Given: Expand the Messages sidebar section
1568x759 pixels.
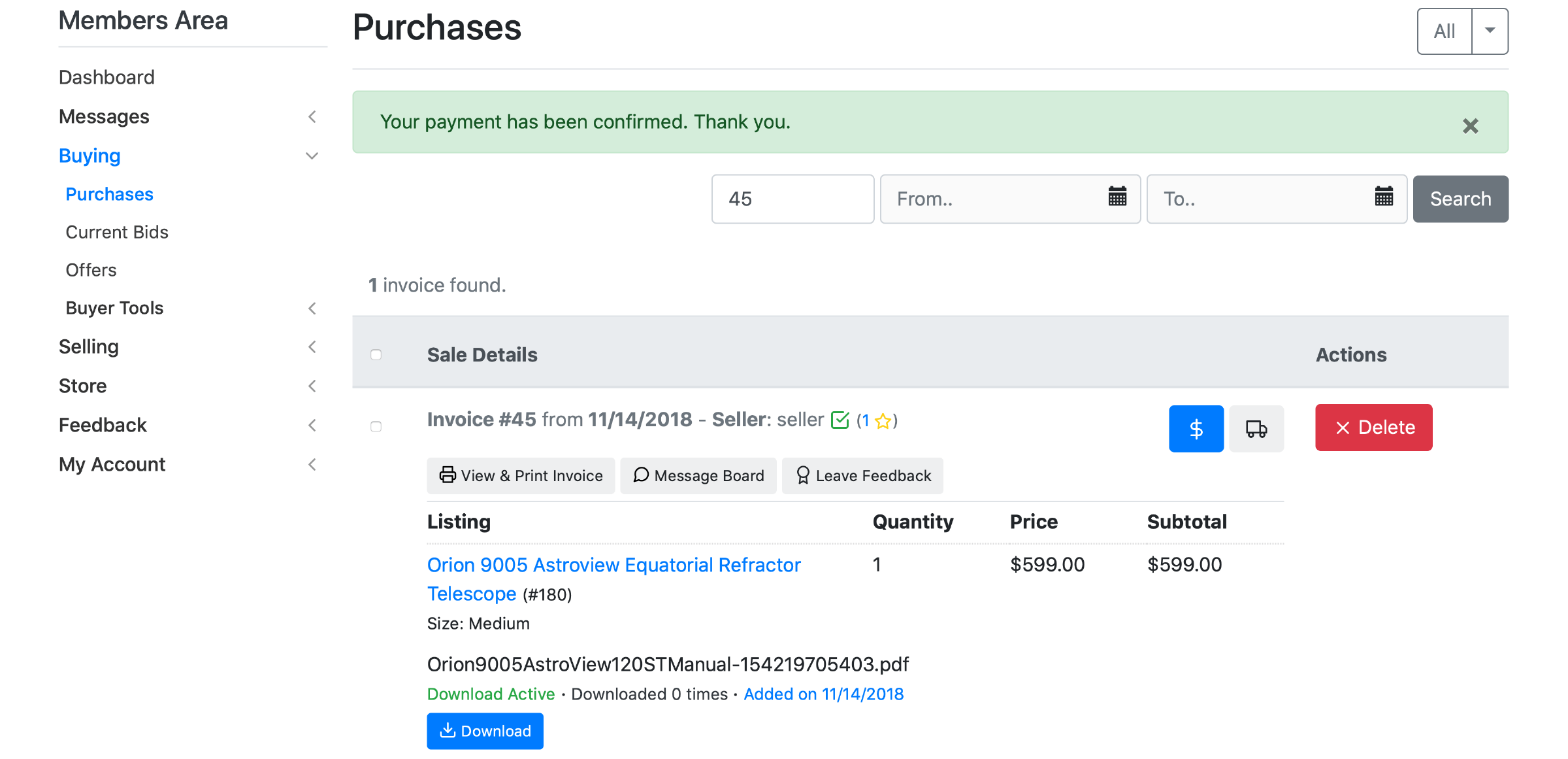Looking at the screenshot, I should point(312,116).
